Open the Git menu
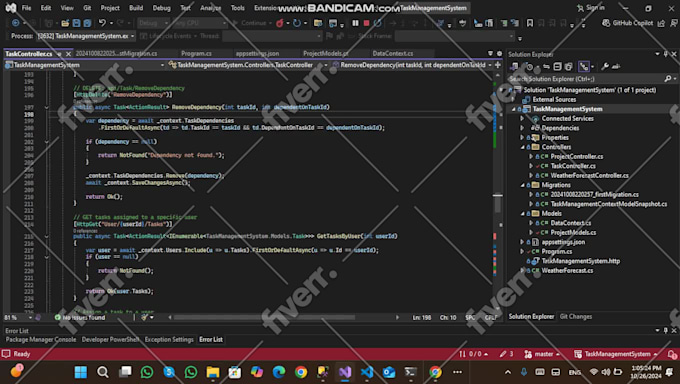 coord(87,8)
